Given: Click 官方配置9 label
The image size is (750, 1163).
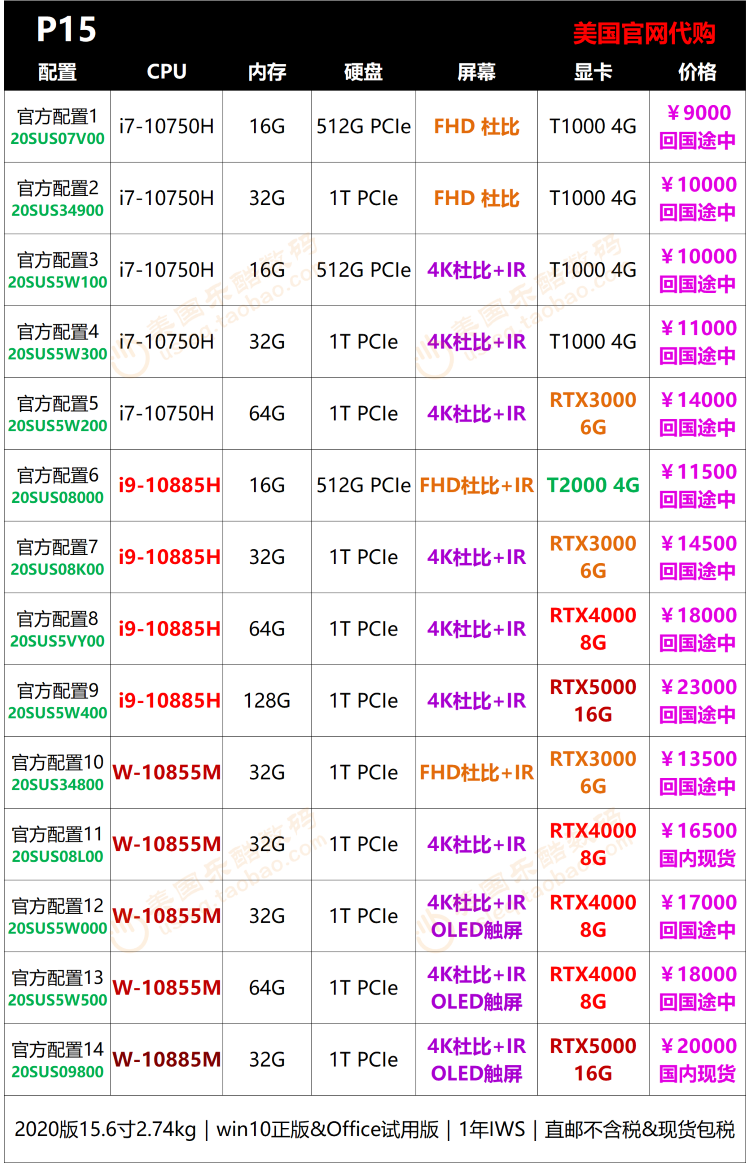Looking at the screenshot, I should 57,691.
